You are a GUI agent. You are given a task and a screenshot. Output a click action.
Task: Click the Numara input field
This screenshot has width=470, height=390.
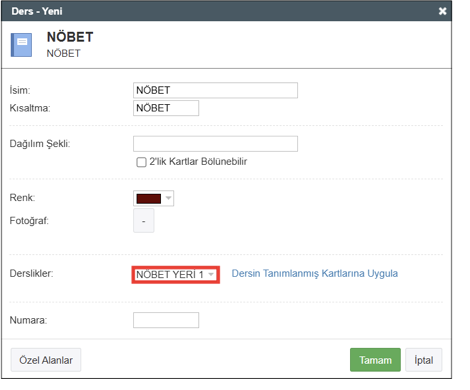(166, 320)
